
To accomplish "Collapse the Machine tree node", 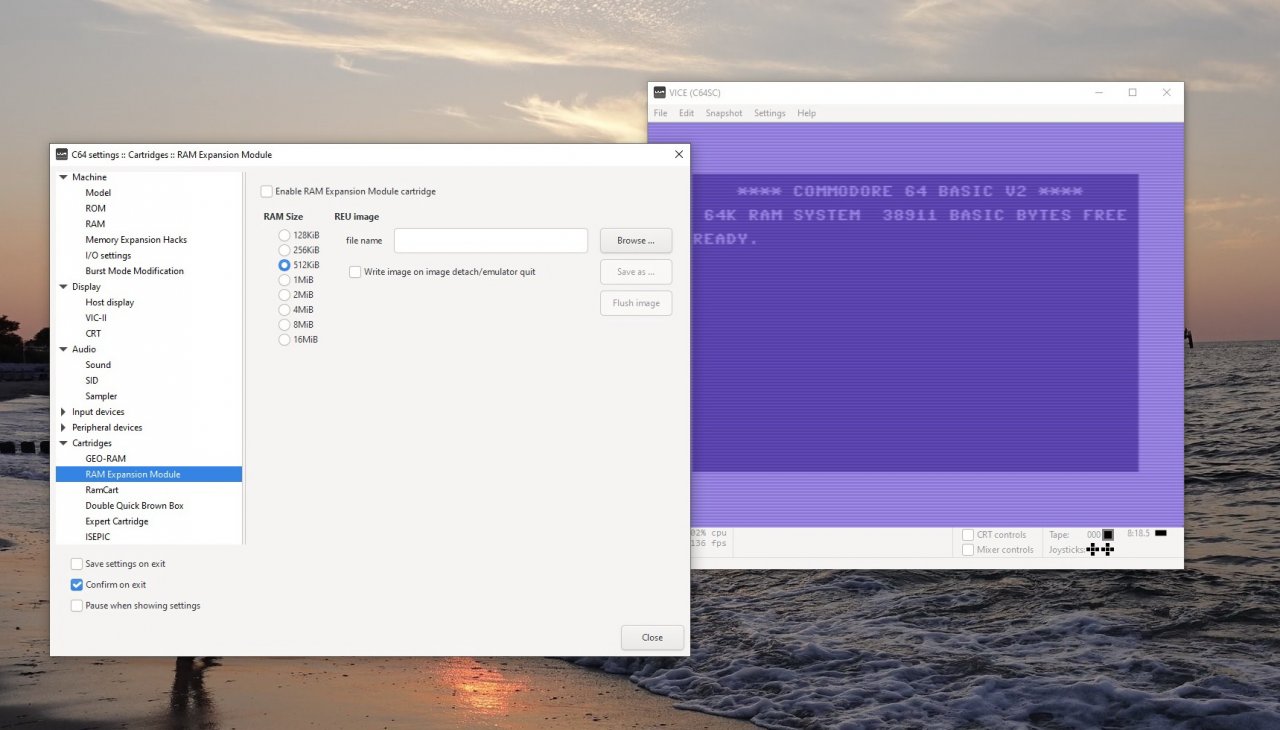I will click(x=63, y=177).
